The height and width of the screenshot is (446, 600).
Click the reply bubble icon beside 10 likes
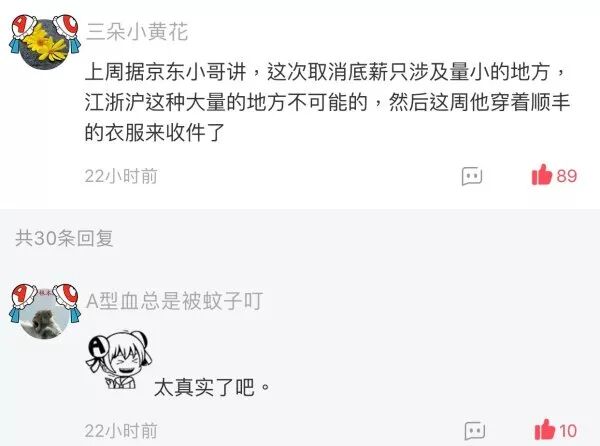[474, 431]
